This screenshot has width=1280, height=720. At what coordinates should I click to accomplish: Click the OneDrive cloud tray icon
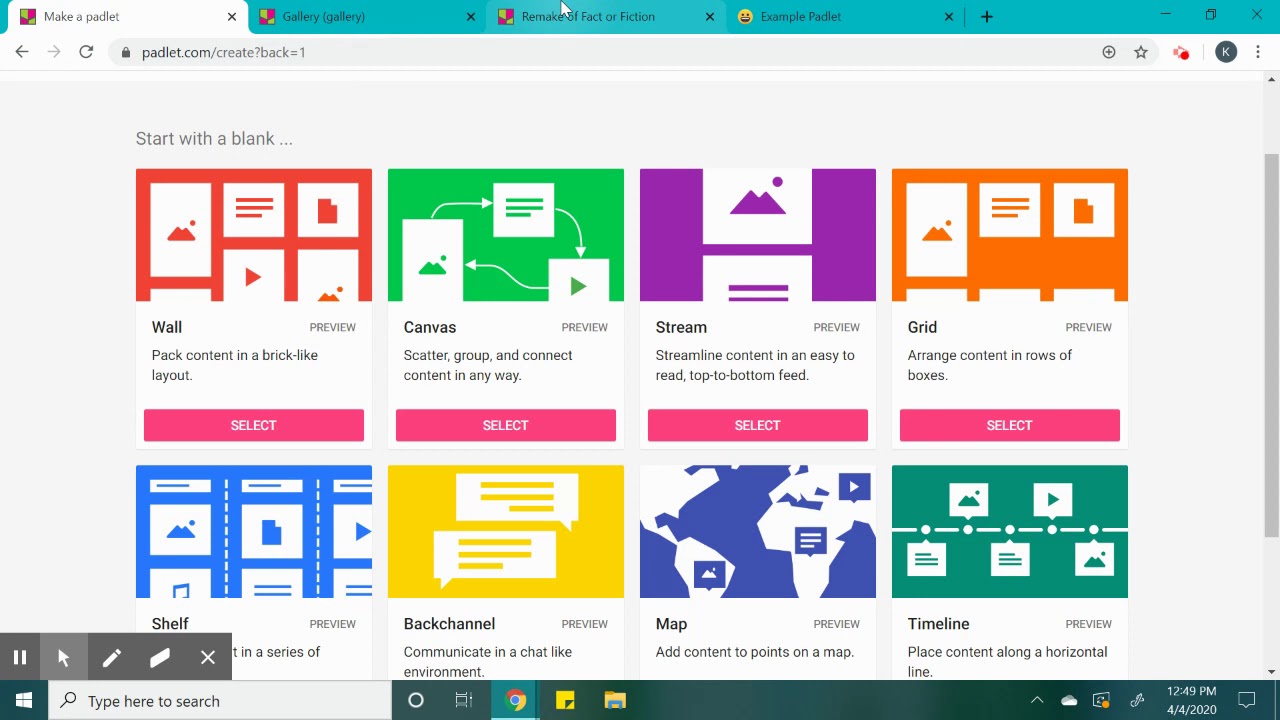pos(1069,701)
